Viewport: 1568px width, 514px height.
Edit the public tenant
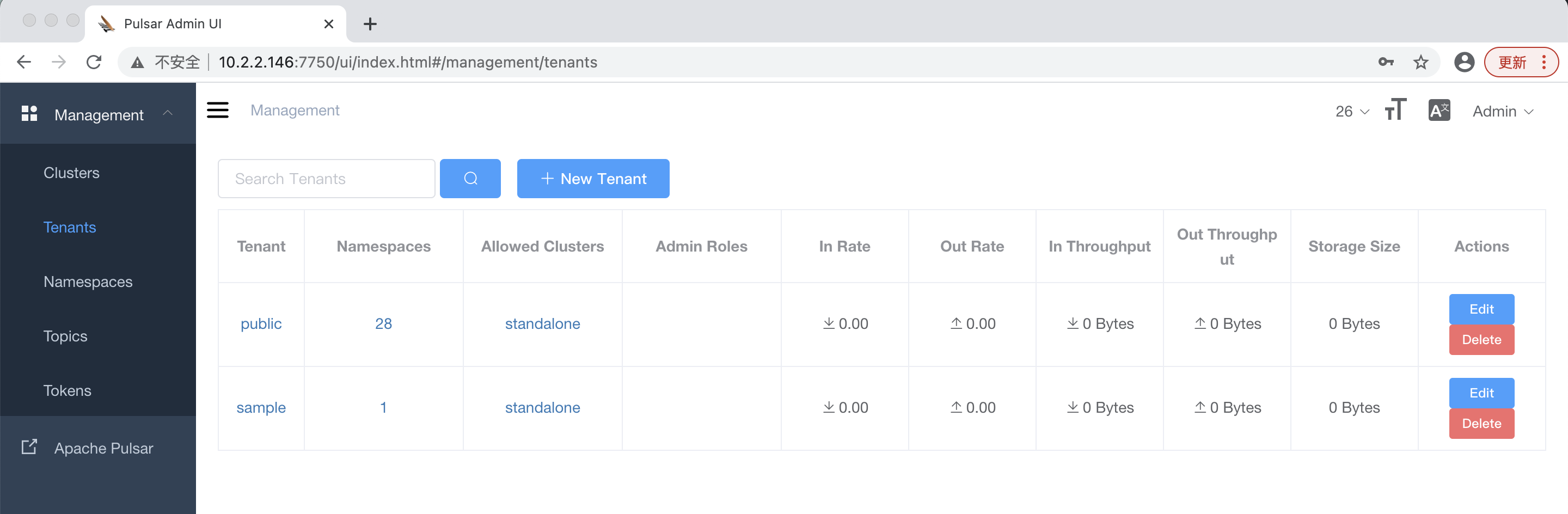point(1481,309)
